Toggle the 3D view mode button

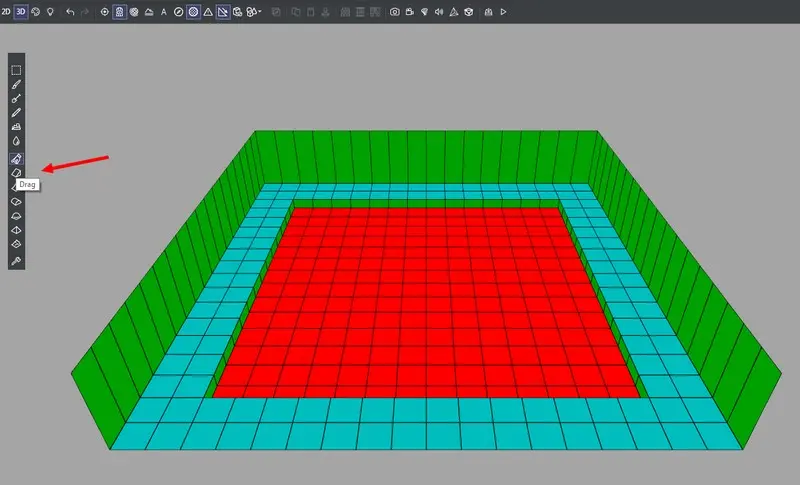pos(21,12)
